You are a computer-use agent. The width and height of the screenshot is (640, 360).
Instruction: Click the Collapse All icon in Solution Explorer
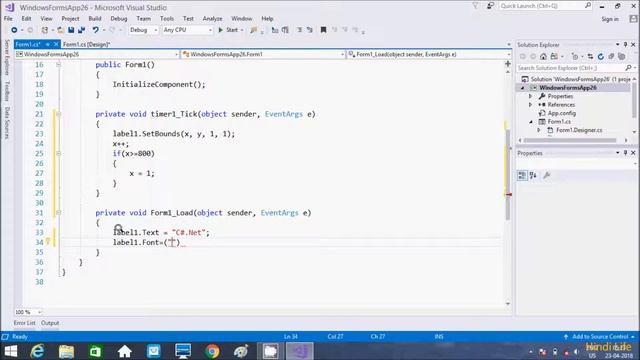coord(611,56)
